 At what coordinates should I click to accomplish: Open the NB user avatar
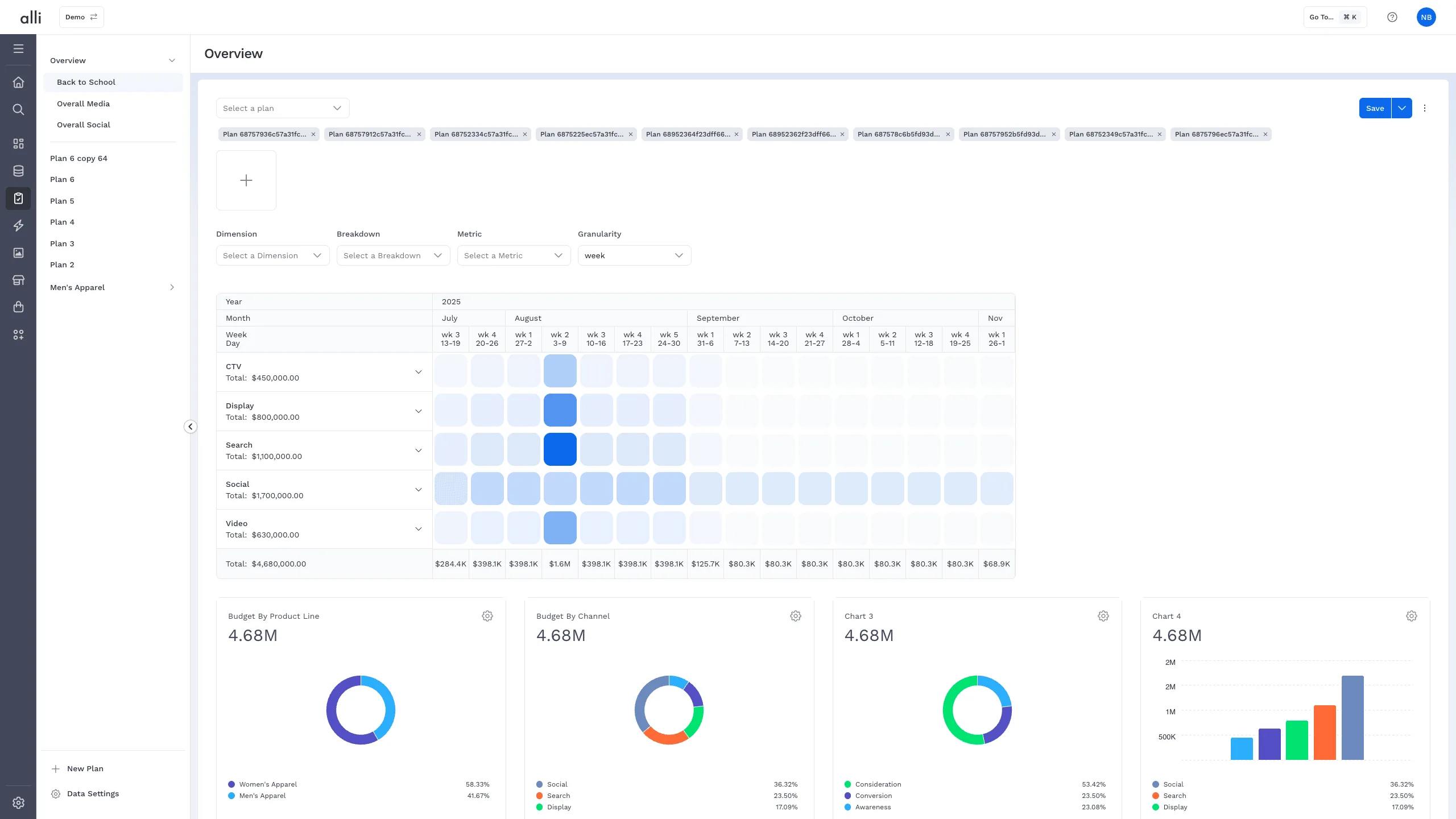1426,17
